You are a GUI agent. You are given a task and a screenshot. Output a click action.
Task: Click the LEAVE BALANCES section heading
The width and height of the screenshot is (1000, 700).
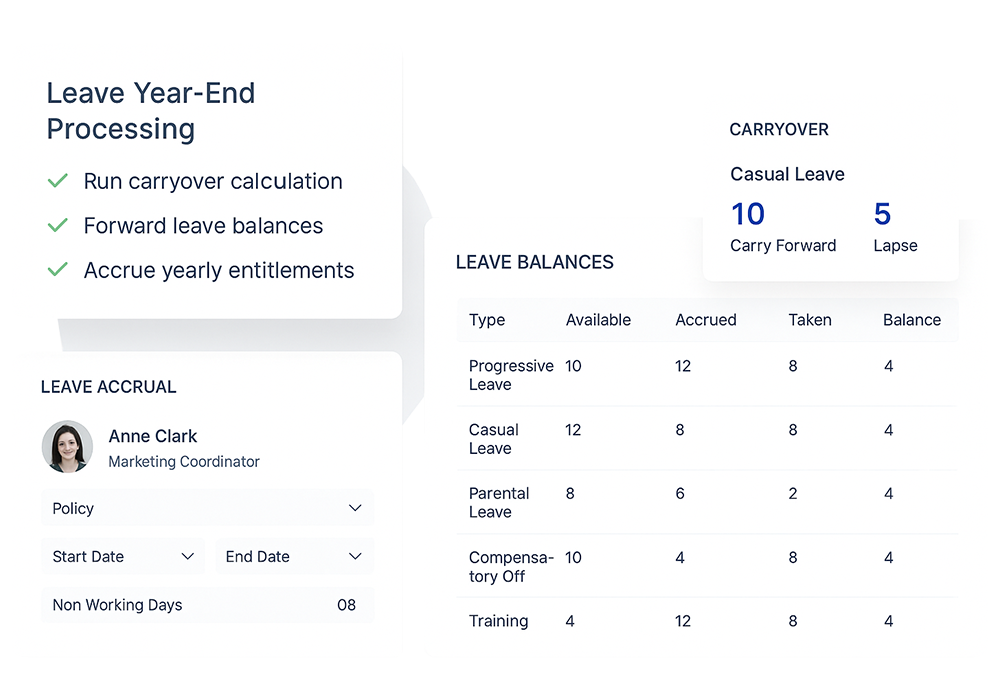pyautogui.click(x=535, y=262)
